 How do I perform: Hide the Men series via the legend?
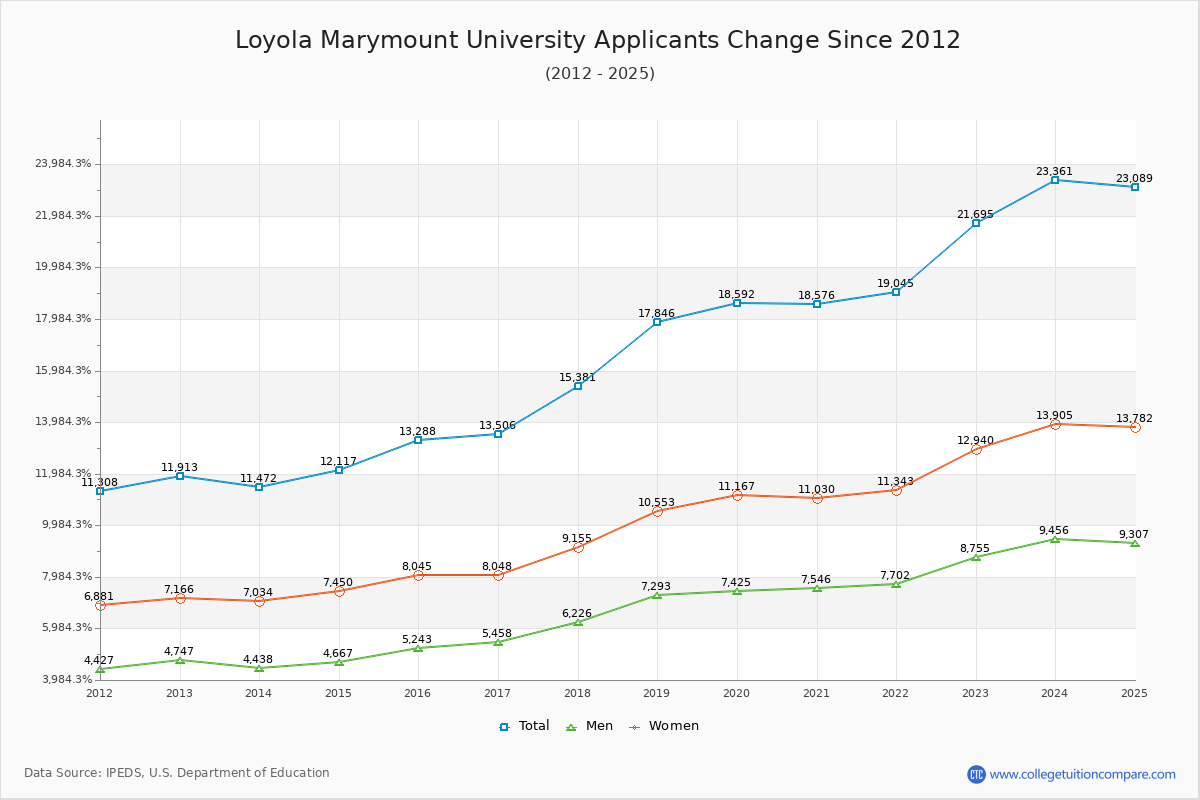(591, 726)
